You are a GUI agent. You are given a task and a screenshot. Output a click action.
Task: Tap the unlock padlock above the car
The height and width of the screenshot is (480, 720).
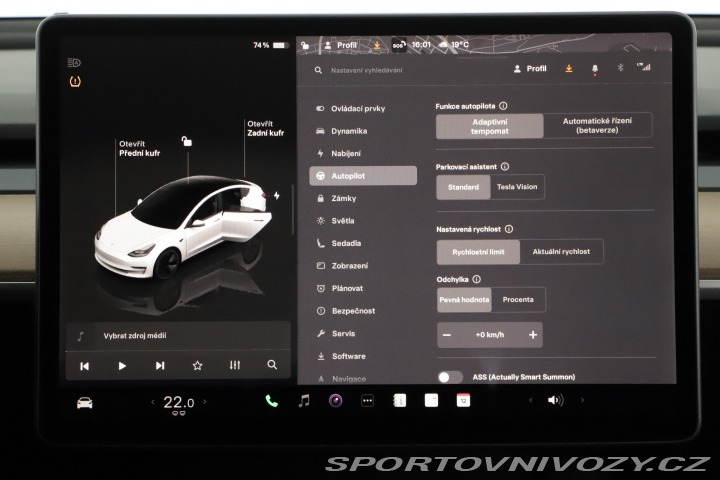(x=186, y=141)
